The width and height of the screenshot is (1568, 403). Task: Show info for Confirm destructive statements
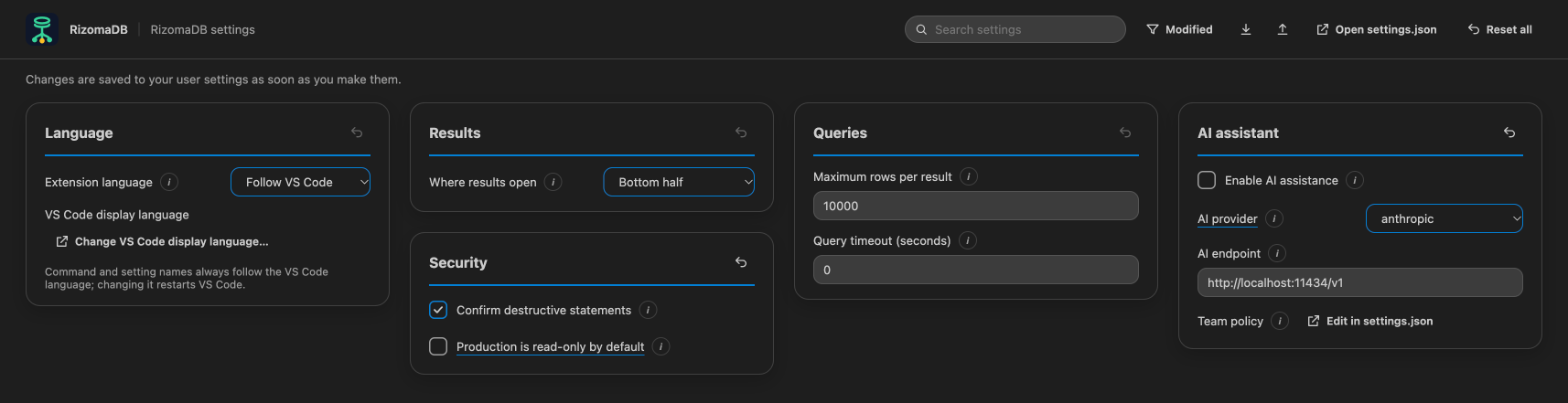tap(648, 310)
